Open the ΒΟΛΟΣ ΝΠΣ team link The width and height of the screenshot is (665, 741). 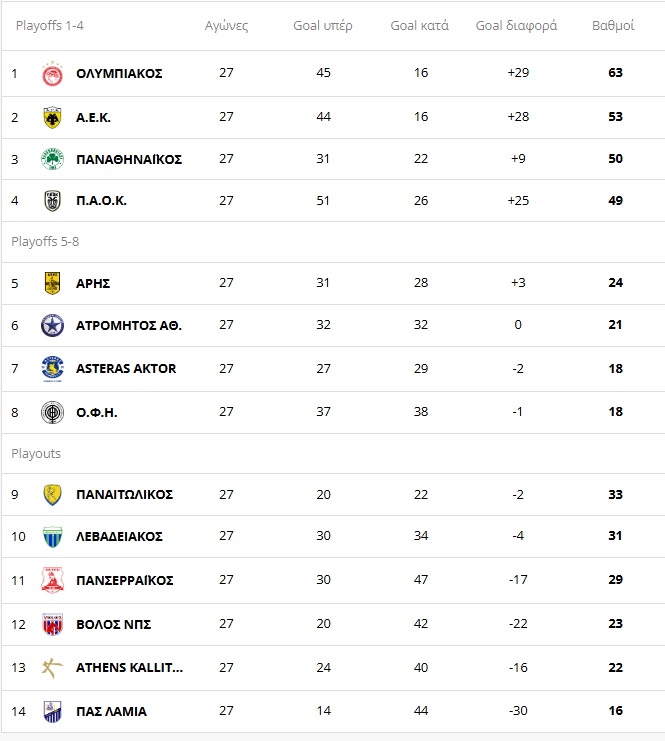click(x=113, y=624)
